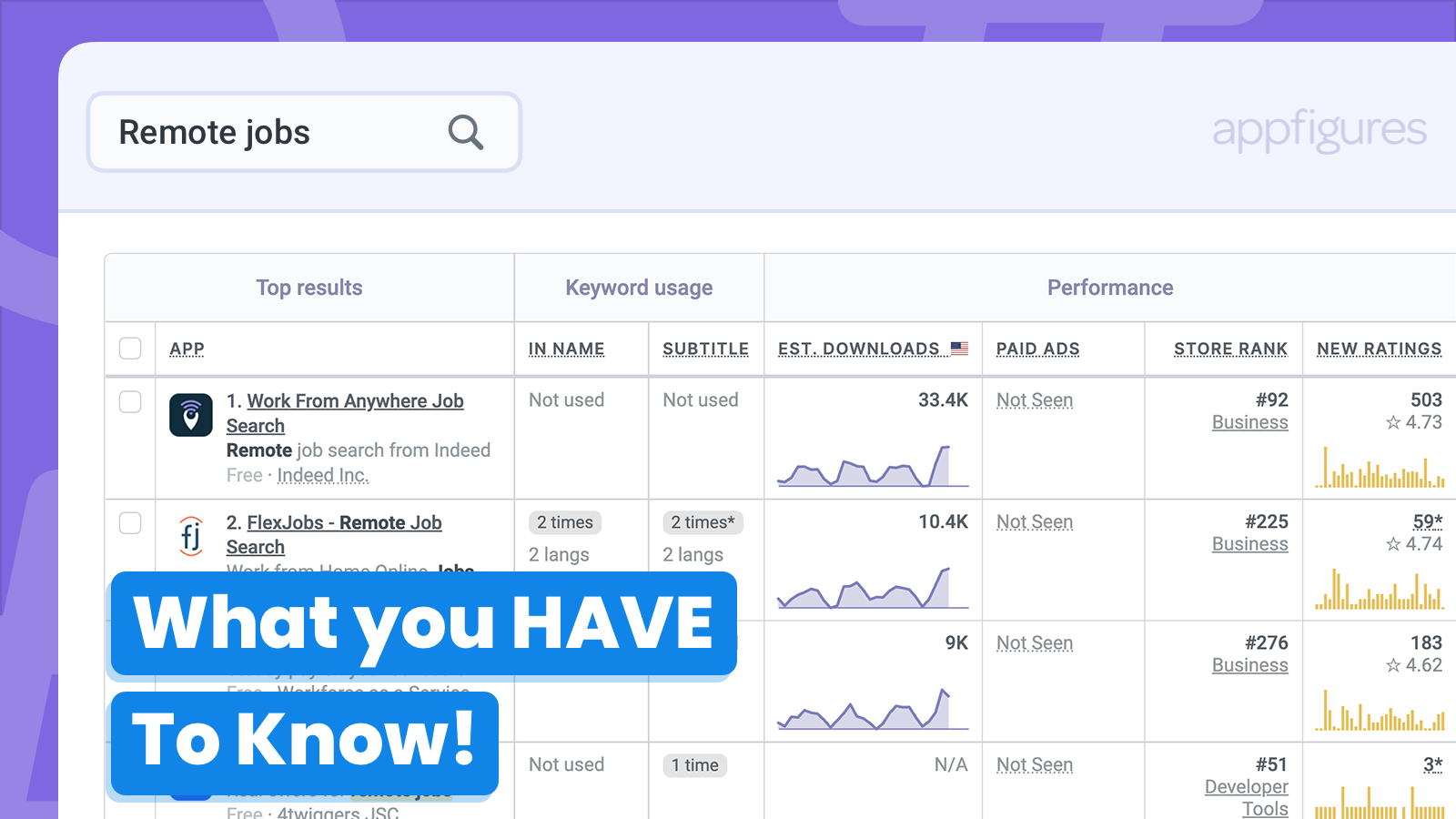Open Business category link for rank #276
This screenshot has height=819, width=1456.
(1249, 665)
